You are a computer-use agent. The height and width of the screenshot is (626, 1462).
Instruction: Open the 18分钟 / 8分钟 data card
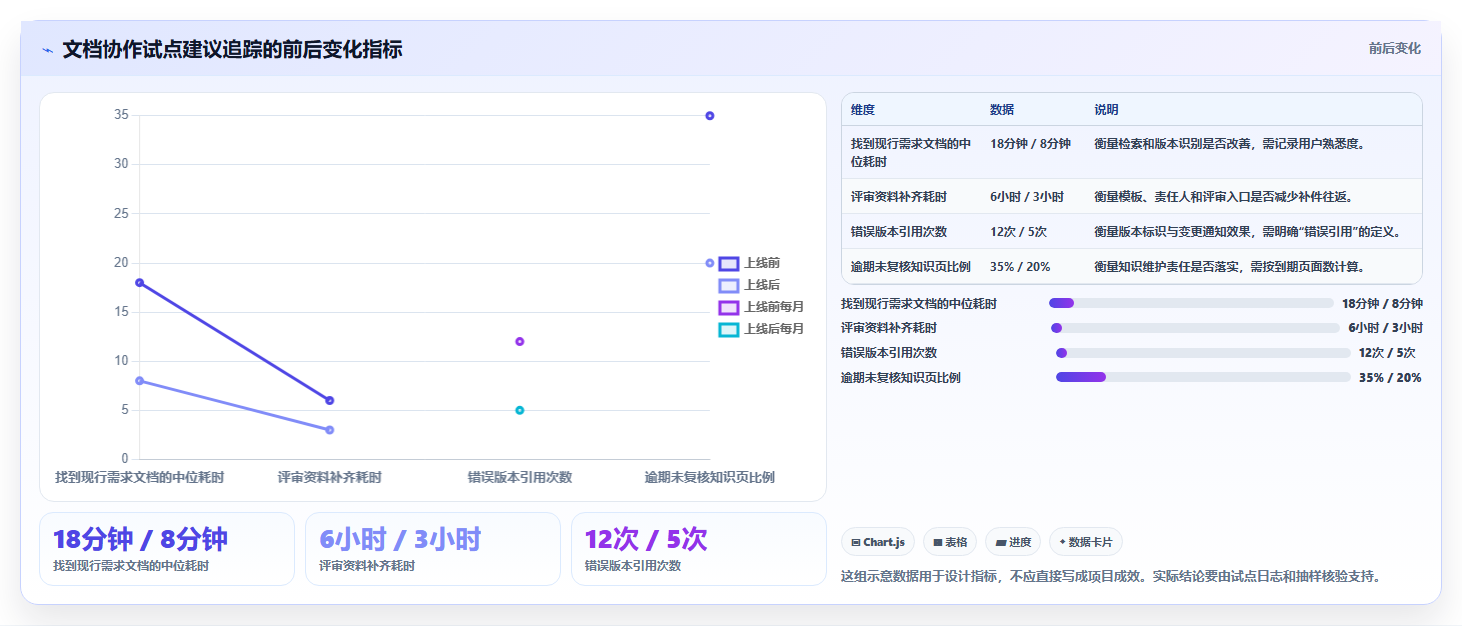tap(167, 549)
